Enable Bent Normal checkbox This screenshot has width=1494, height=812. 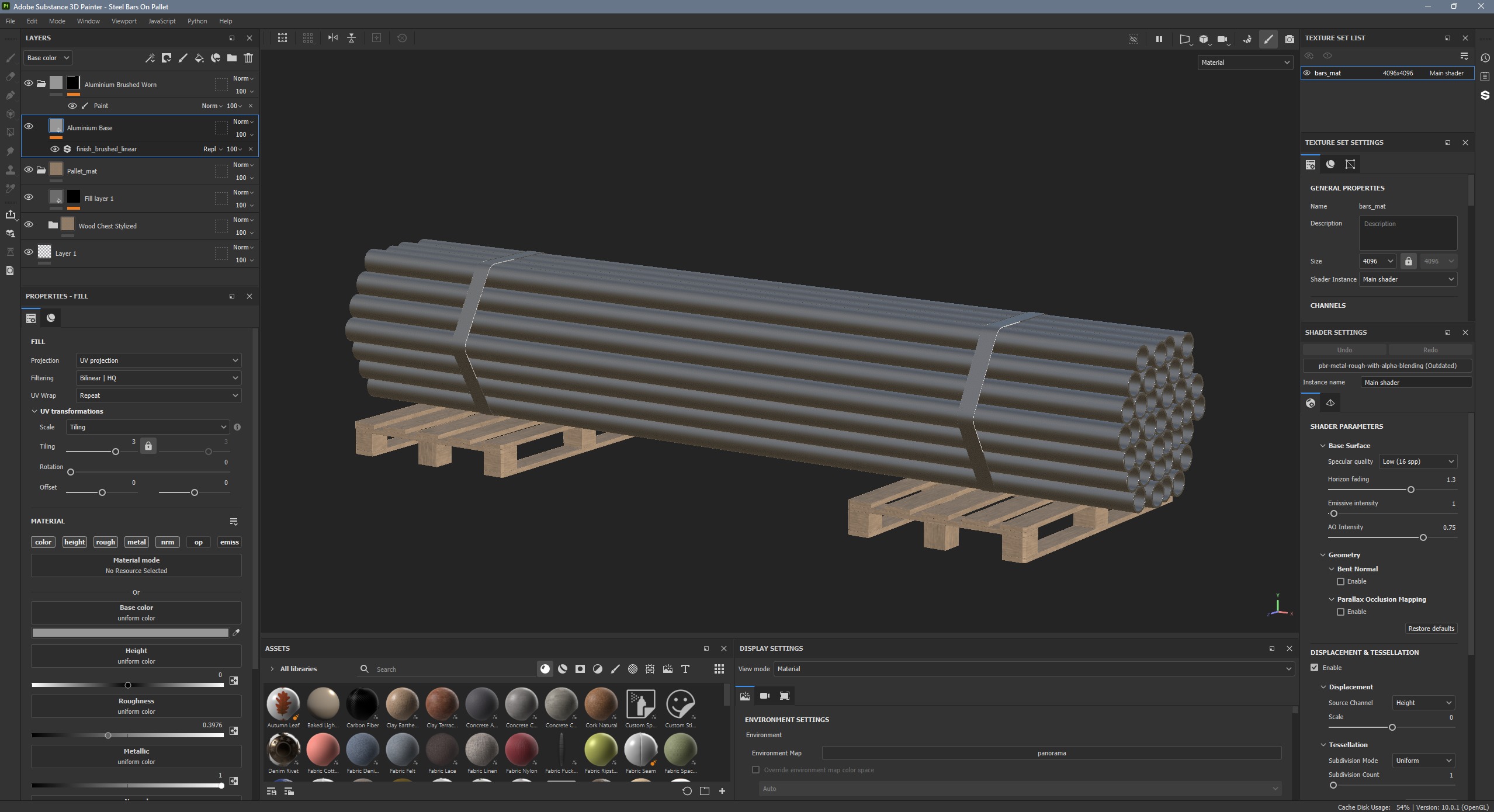point(1340,581)
